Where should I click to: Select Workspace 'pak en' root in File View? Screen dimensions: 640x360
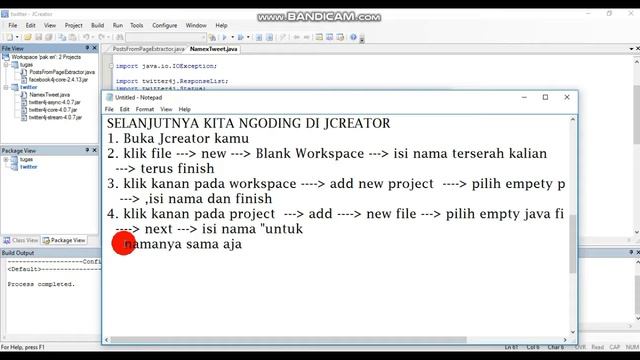(46, 57)
